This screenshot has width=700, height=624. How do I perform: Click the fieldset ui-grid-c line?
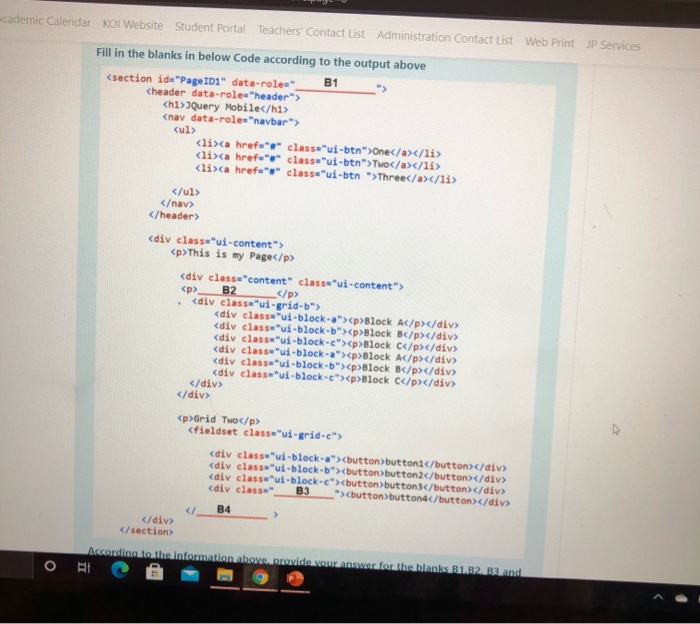265,433
